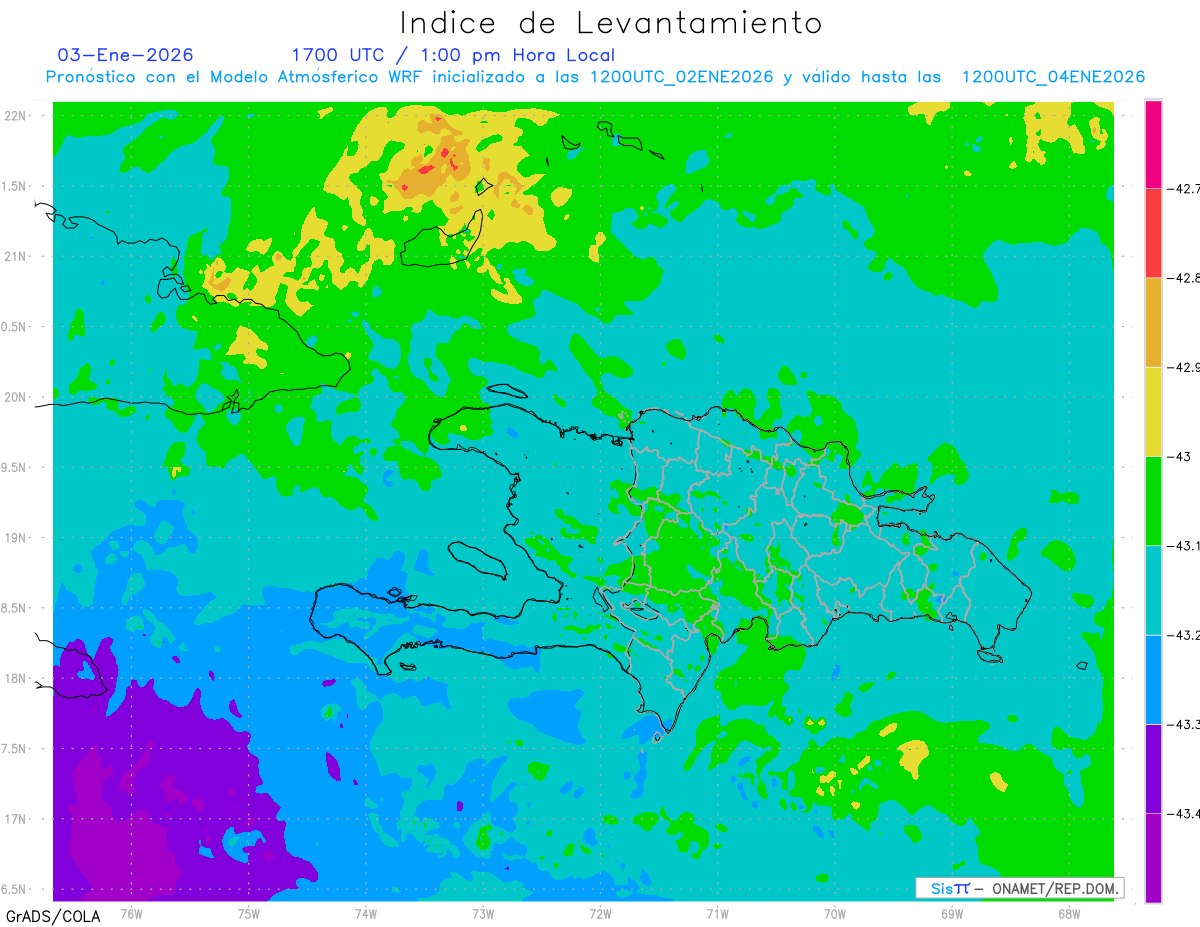1200x927 pixels.
Task: Click longitude label '71W'
Action: [717, 912]
